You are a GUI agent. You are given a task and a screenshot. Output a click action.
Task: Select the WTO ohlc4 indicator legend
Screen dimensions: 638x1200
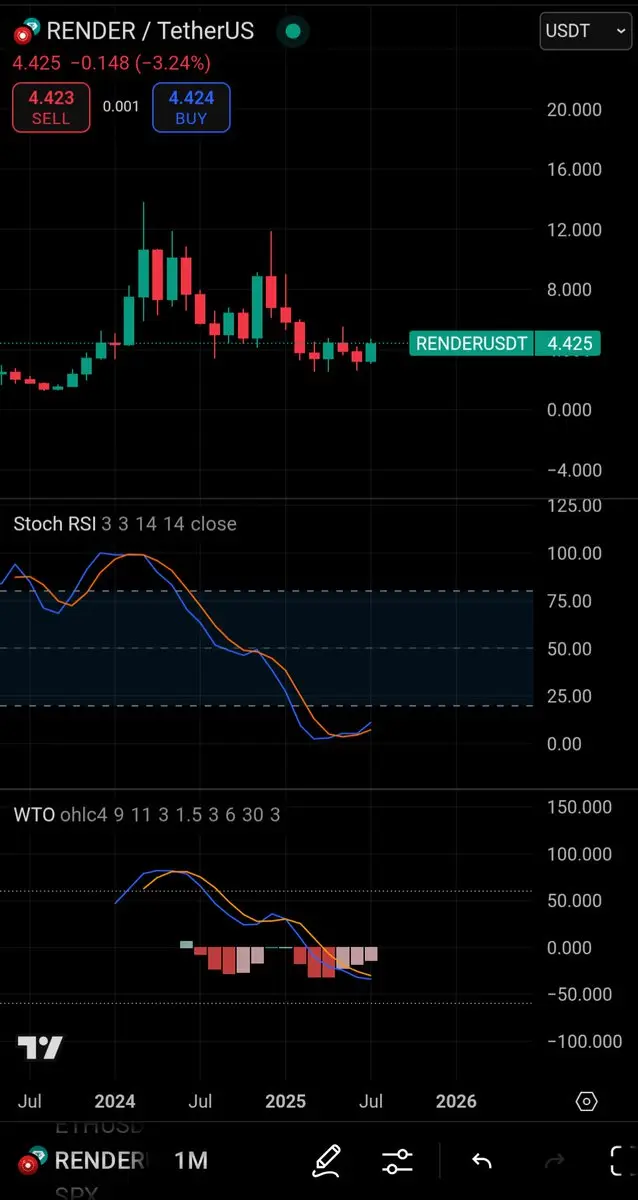[146, 815]
